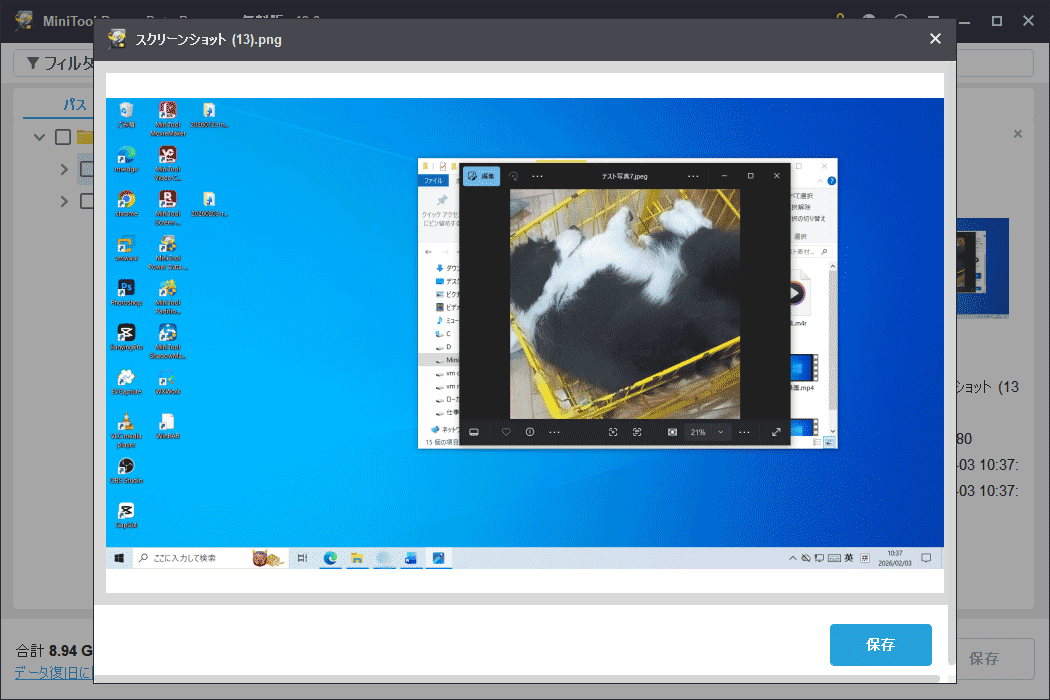Toggle the favorite heart in Photos toolbar
This screenshot has height=700, width=1050.
coord(506,431)
